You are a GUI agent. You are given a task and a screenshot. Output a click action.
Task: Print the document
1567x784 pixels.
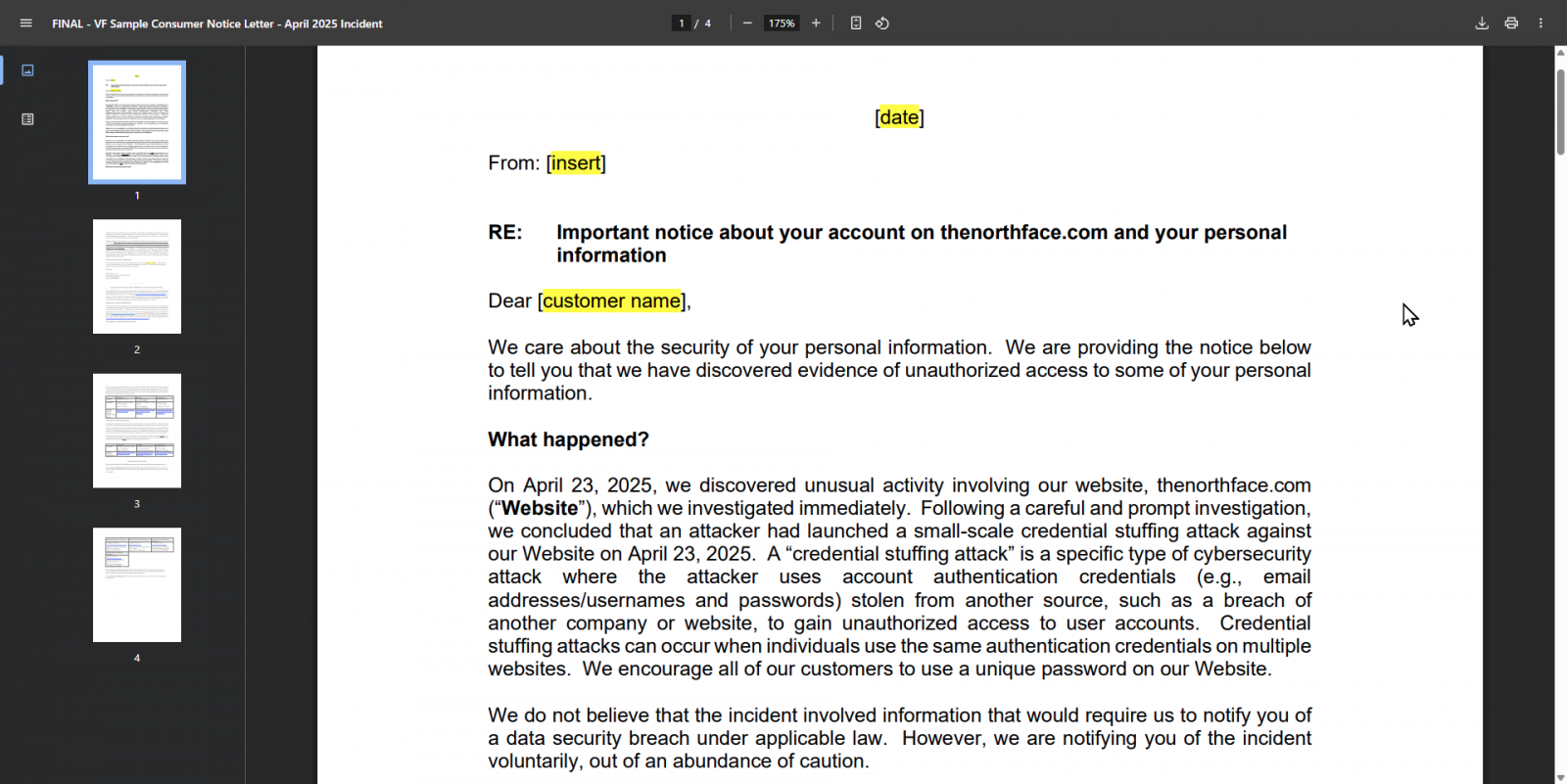(1511, 23)
